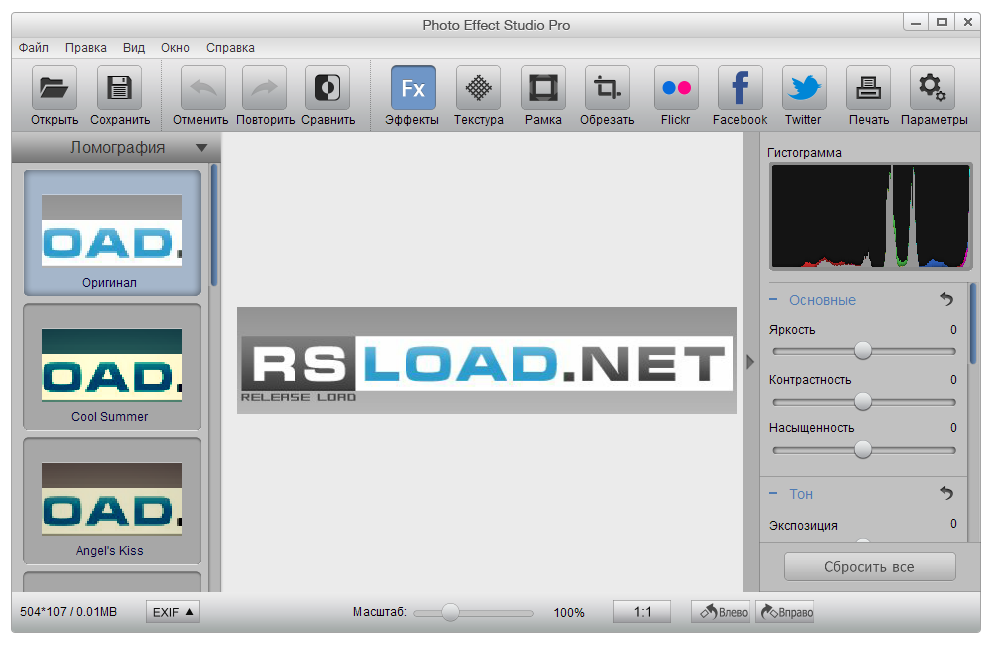Compare before/after with Сравнить icon

[328, 88]
